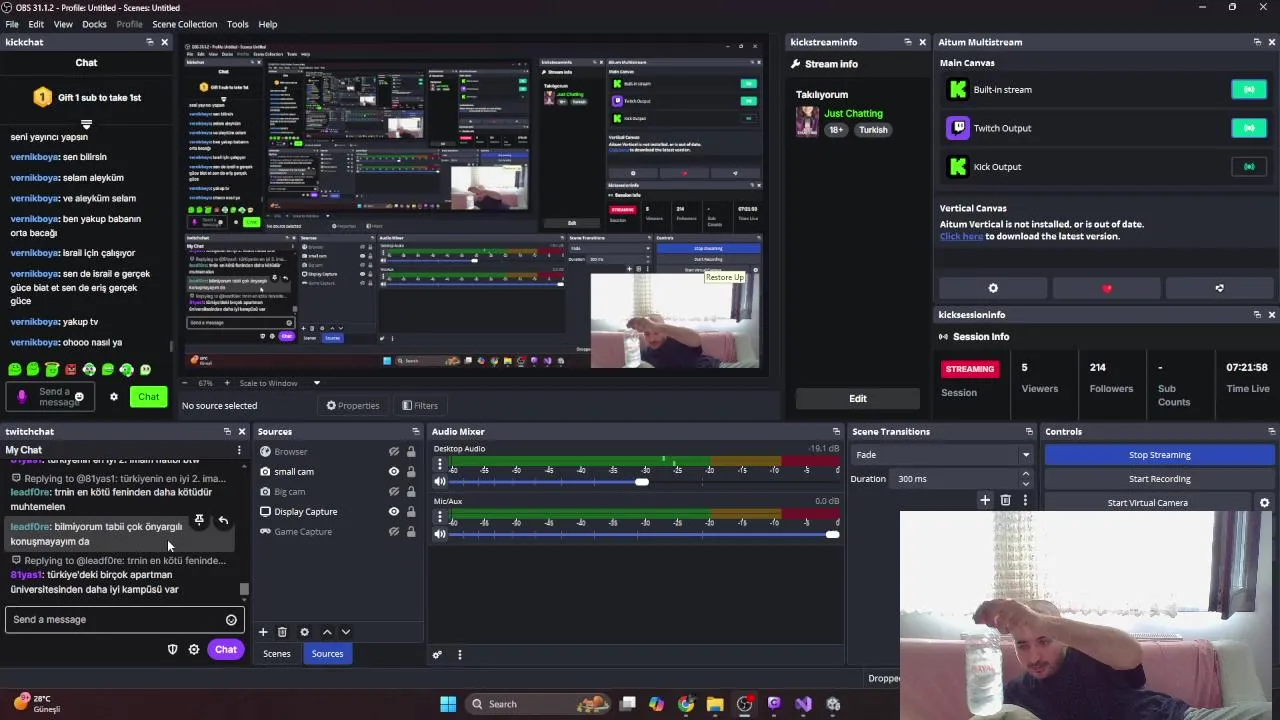Click Start Recording button
Screen dimensions: 1280x720
(x=1159, y=479)
